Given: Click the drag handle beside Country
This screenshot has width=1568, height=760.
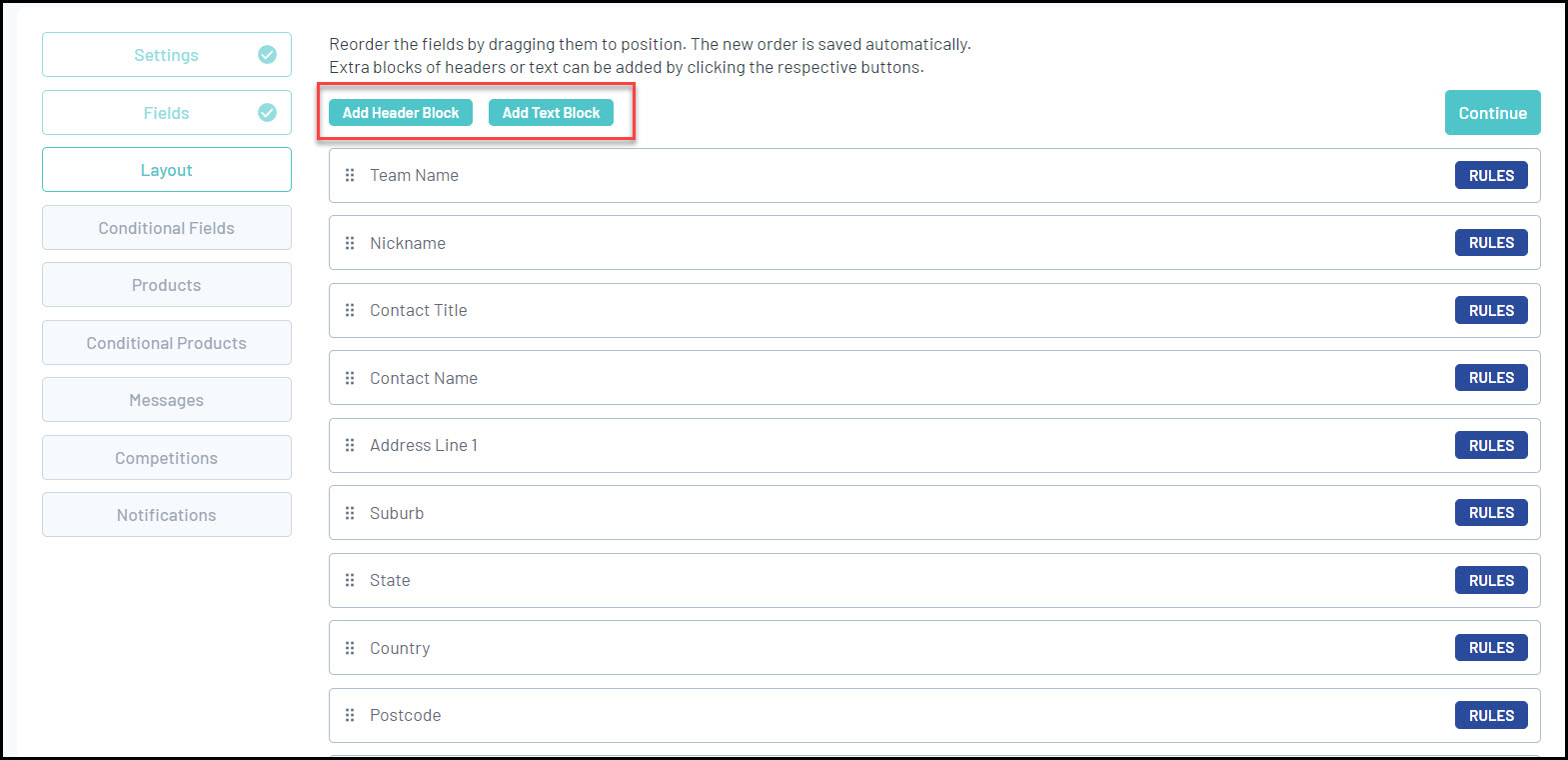Looking at the screenshot, I should tap(350, 648).
